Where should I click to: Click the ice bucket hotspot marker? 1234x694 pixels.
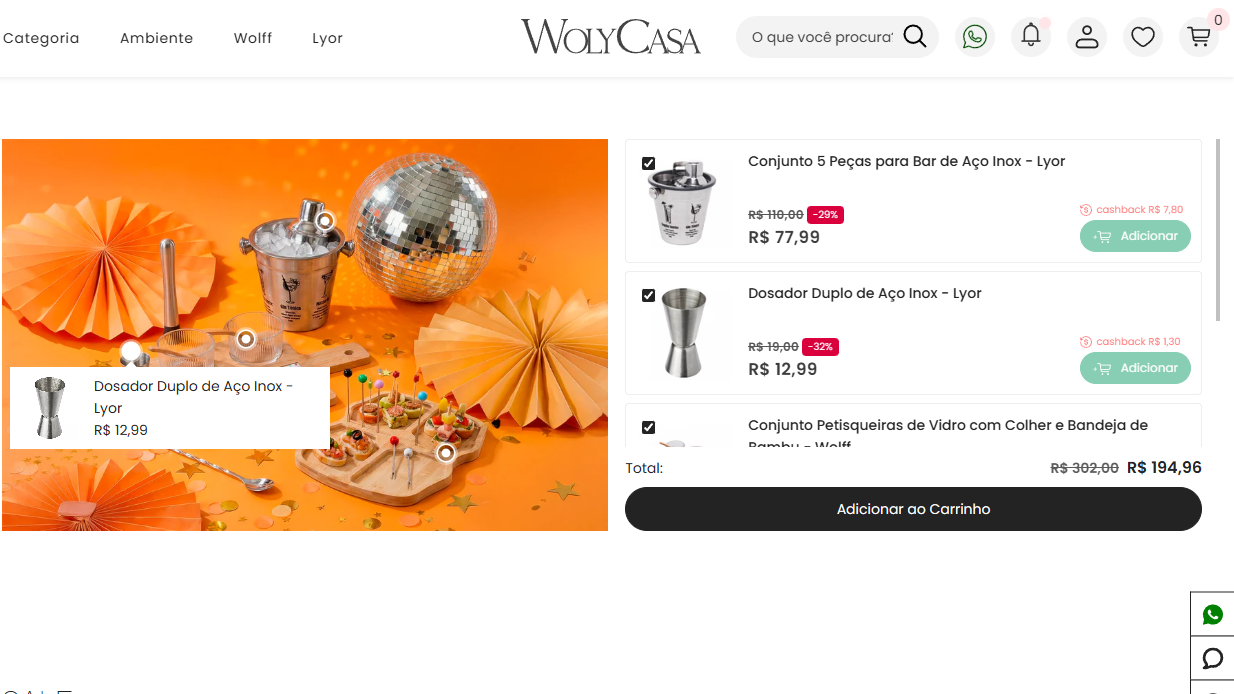tap(325, 220)
